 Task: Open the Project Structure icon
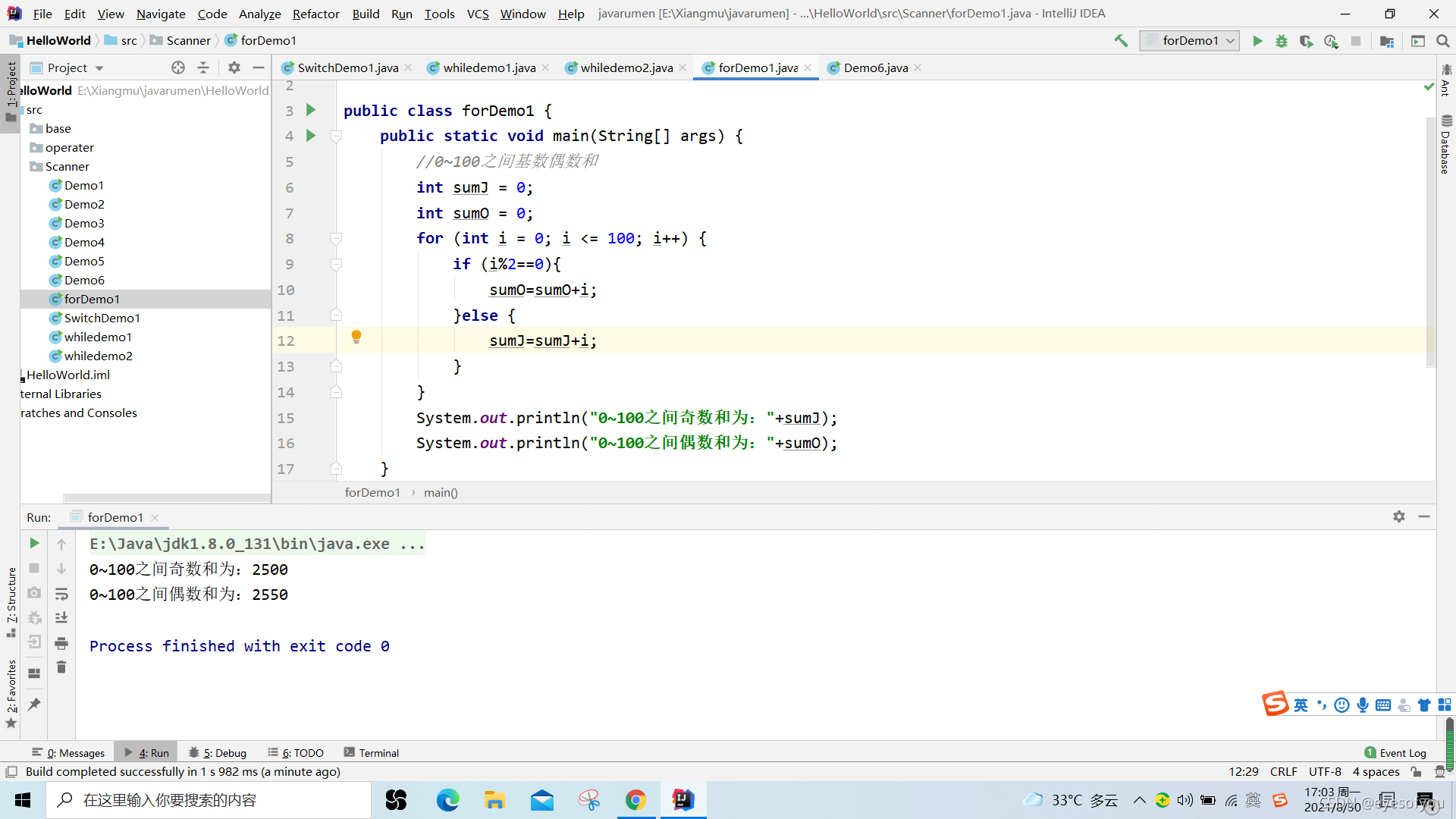(1387, 41)
